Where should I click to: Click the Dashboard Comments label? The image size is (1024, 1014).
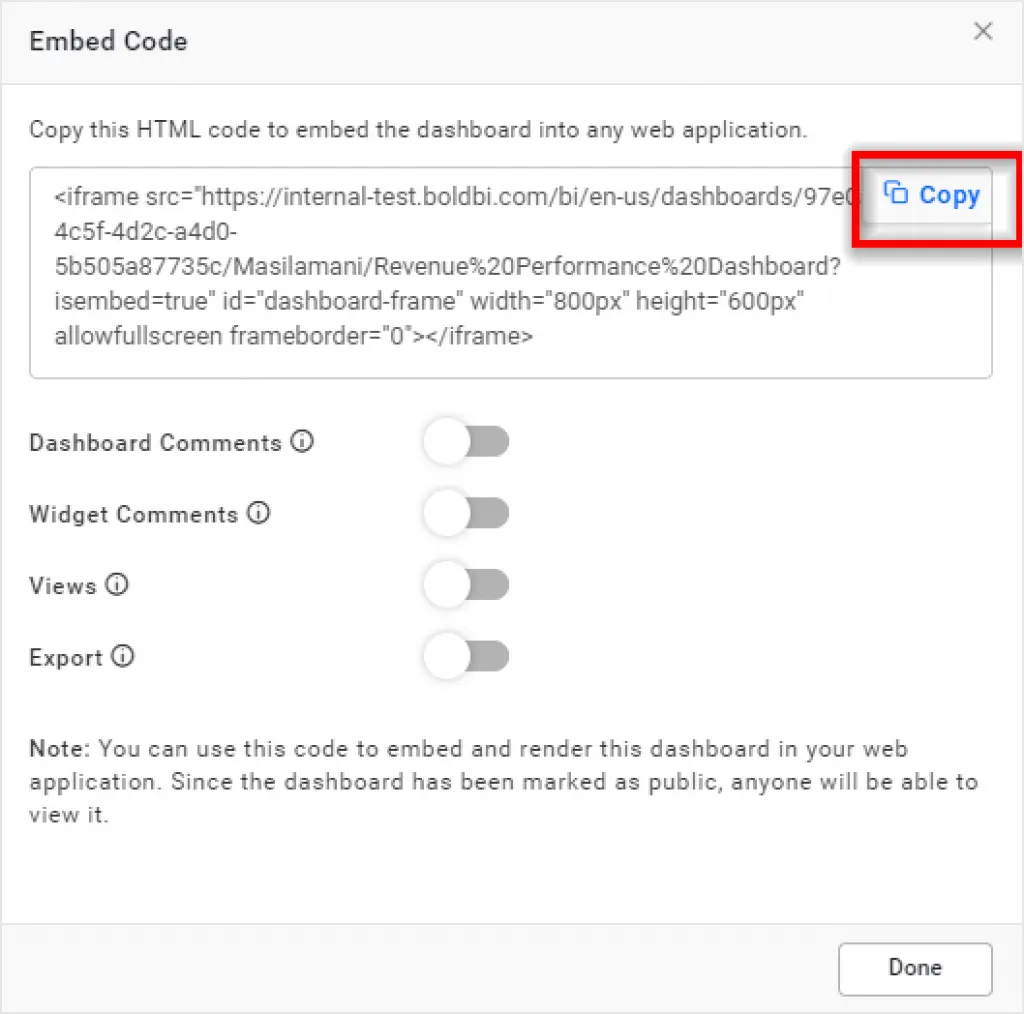156,443
